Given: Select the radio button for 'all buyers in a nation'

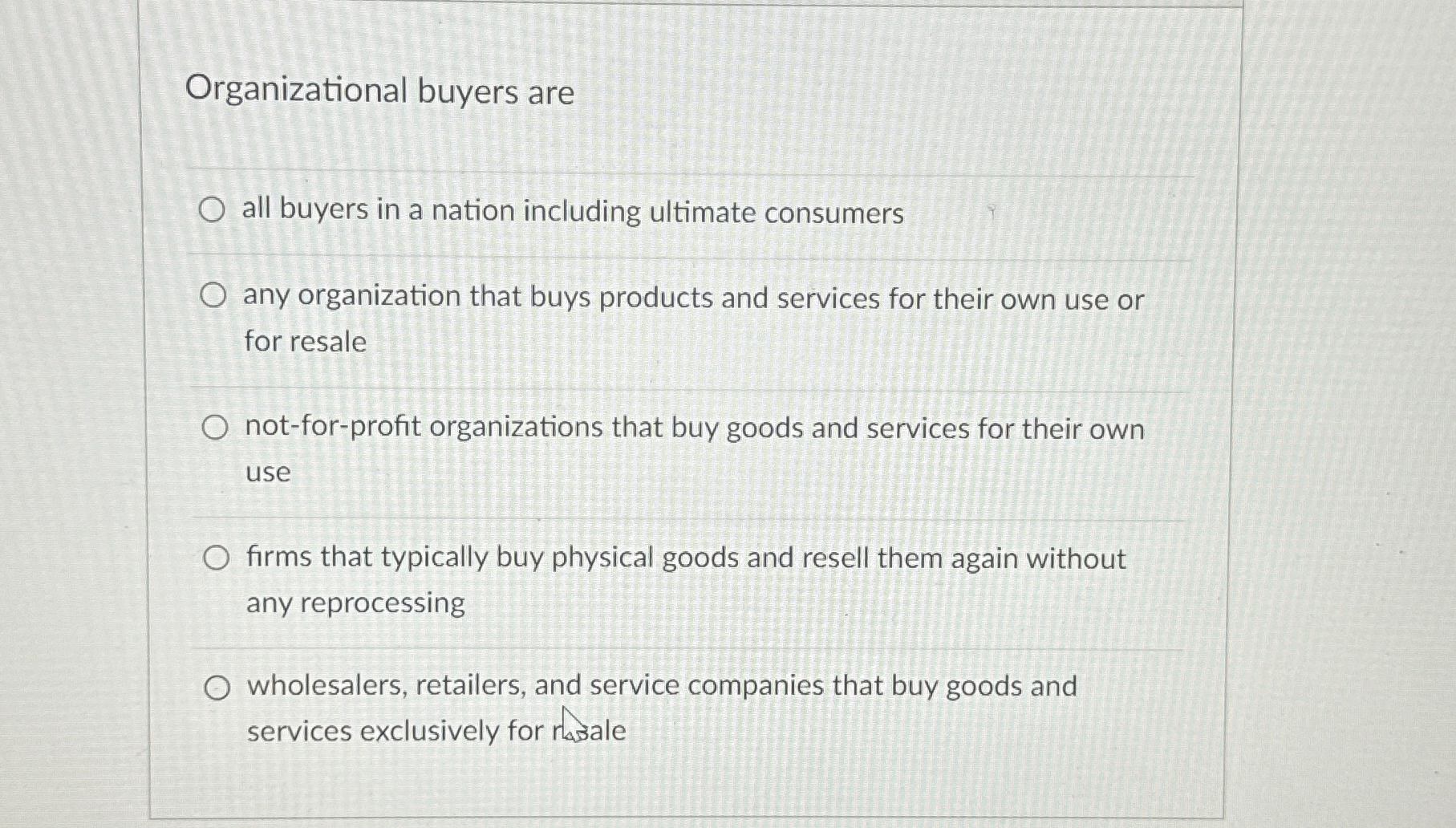Looking at the screenshot, I should [x=214, y=212].
